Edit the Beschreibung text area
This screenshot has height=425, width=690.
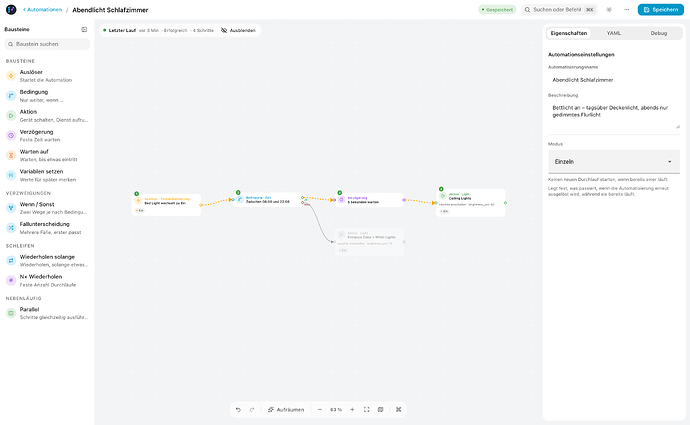coord(613,115)
